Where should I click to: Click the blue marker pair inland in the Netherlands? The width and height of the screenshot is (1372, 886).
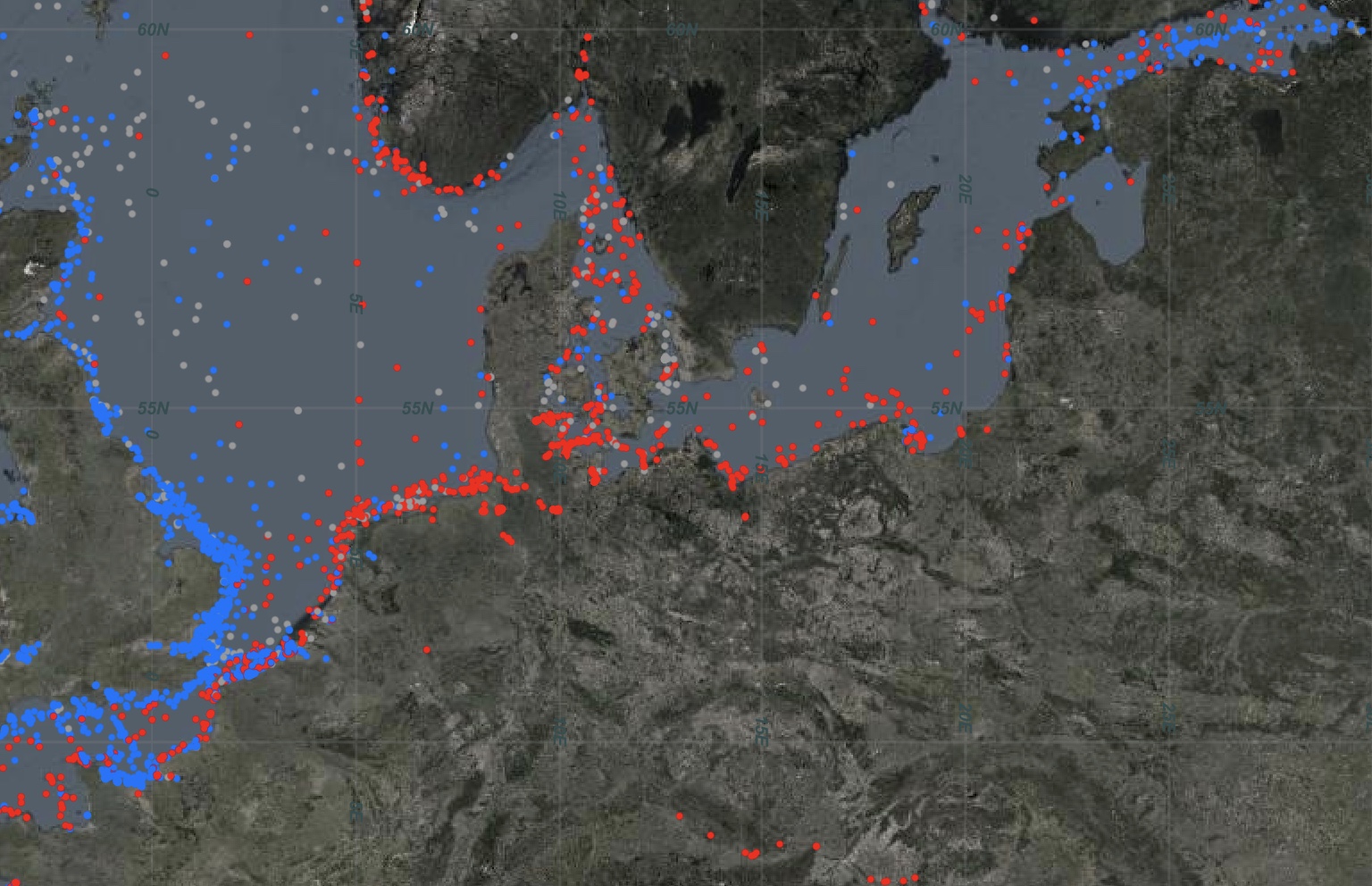[x=371, y=556]
